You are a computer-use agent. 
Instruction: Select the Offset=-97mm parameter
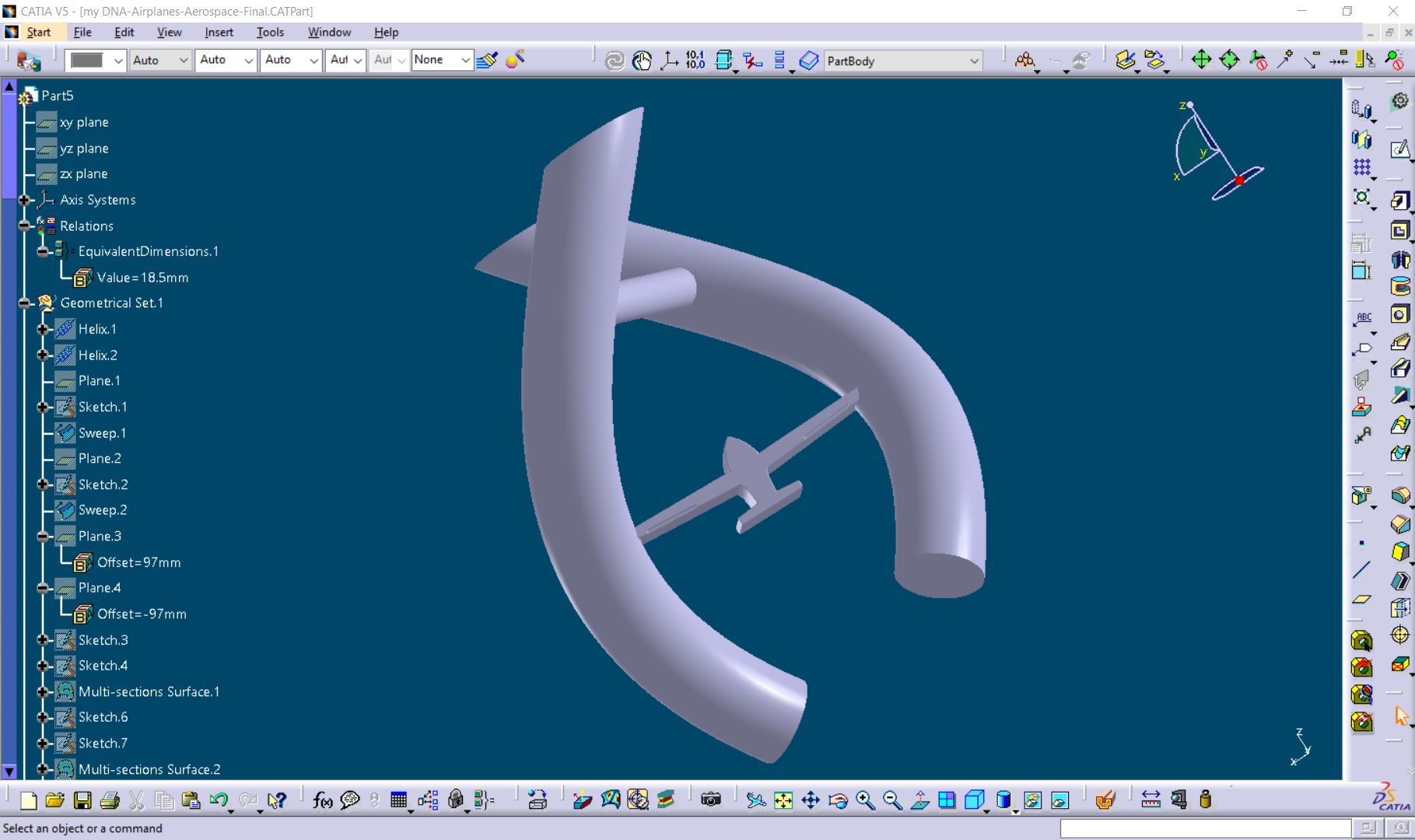click(x=142, y=614)
